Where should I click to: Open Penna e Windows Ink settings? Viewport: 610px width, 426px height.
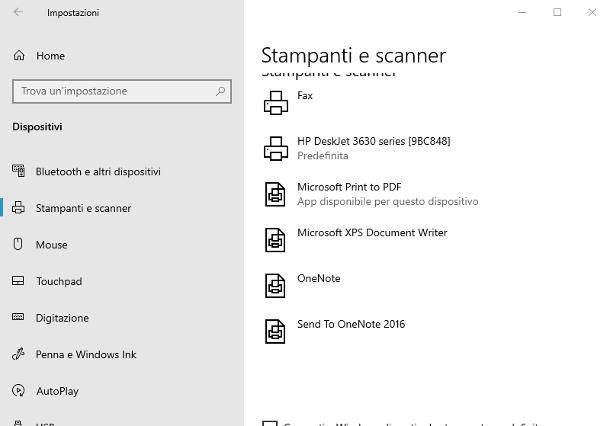coord(86,354)
